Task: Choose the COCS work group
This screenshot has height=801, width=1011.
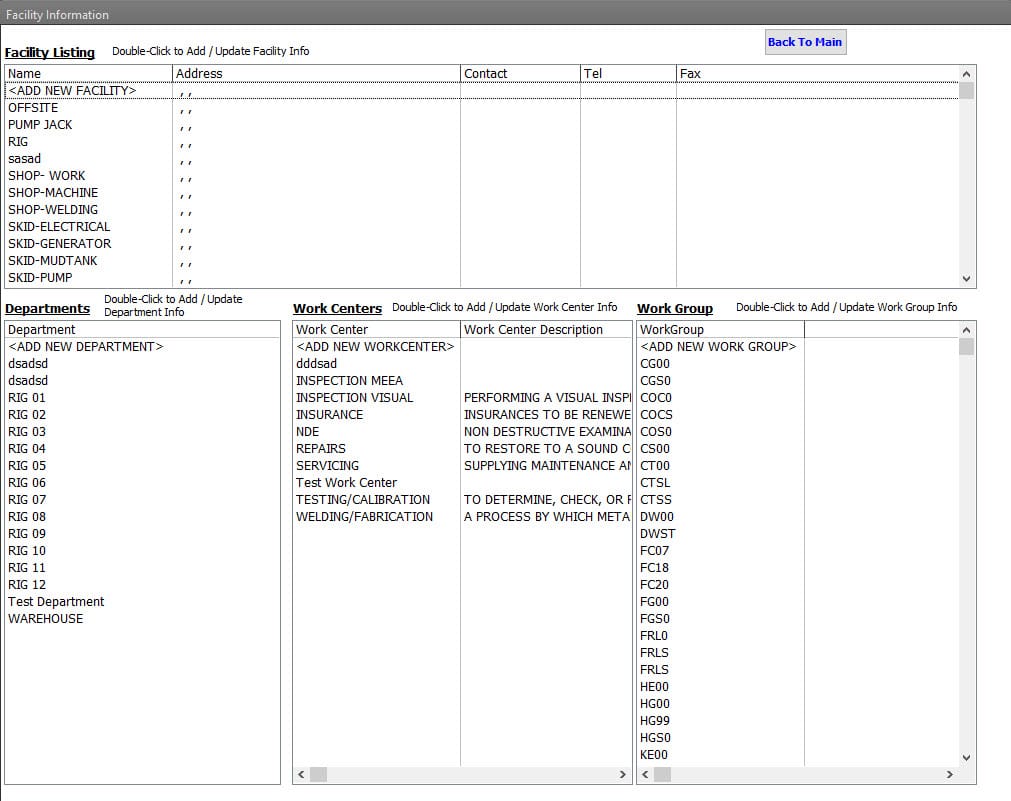Action: click(x=798, y=415)
